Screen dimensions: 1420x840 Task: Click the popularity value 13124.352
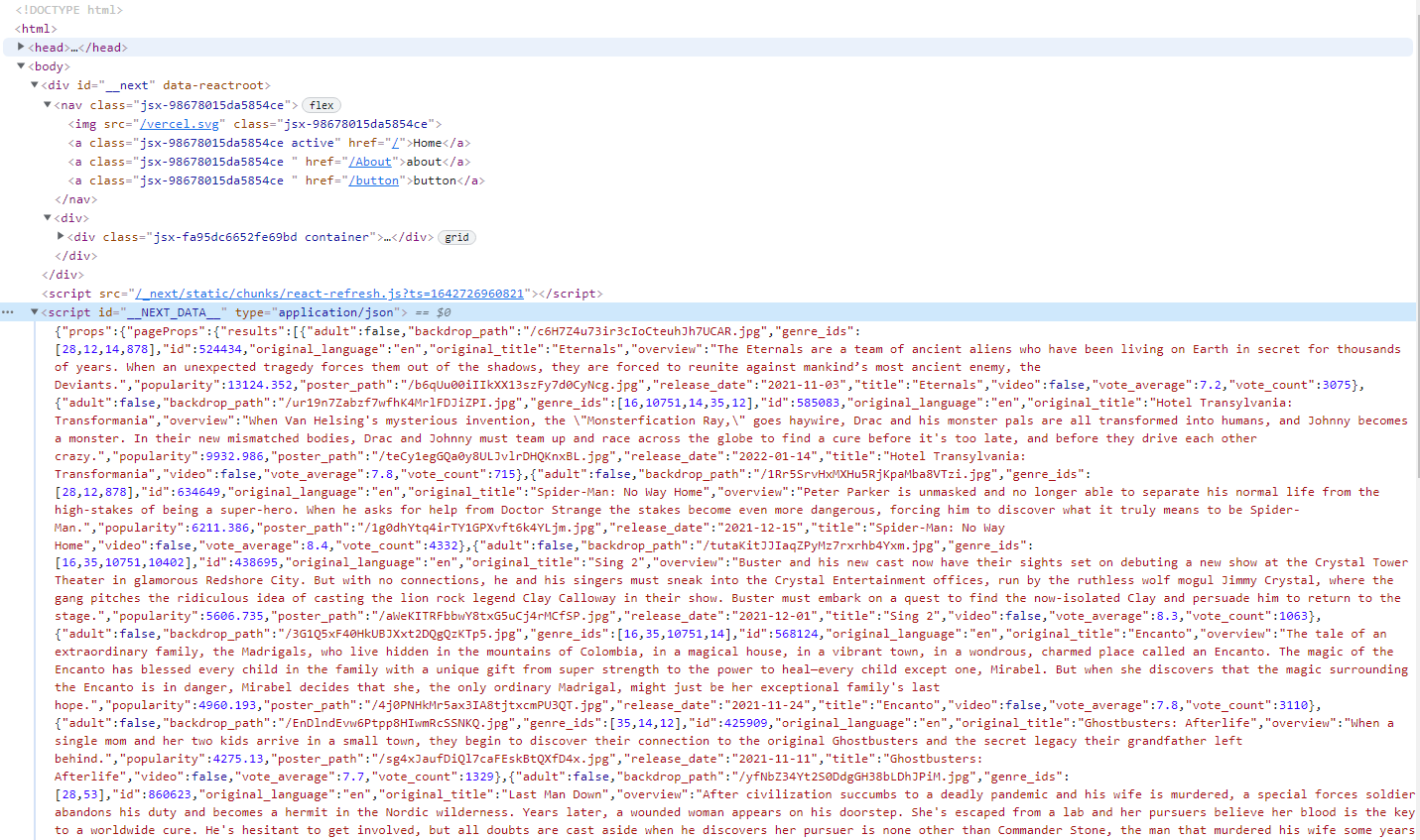[261, 385]
